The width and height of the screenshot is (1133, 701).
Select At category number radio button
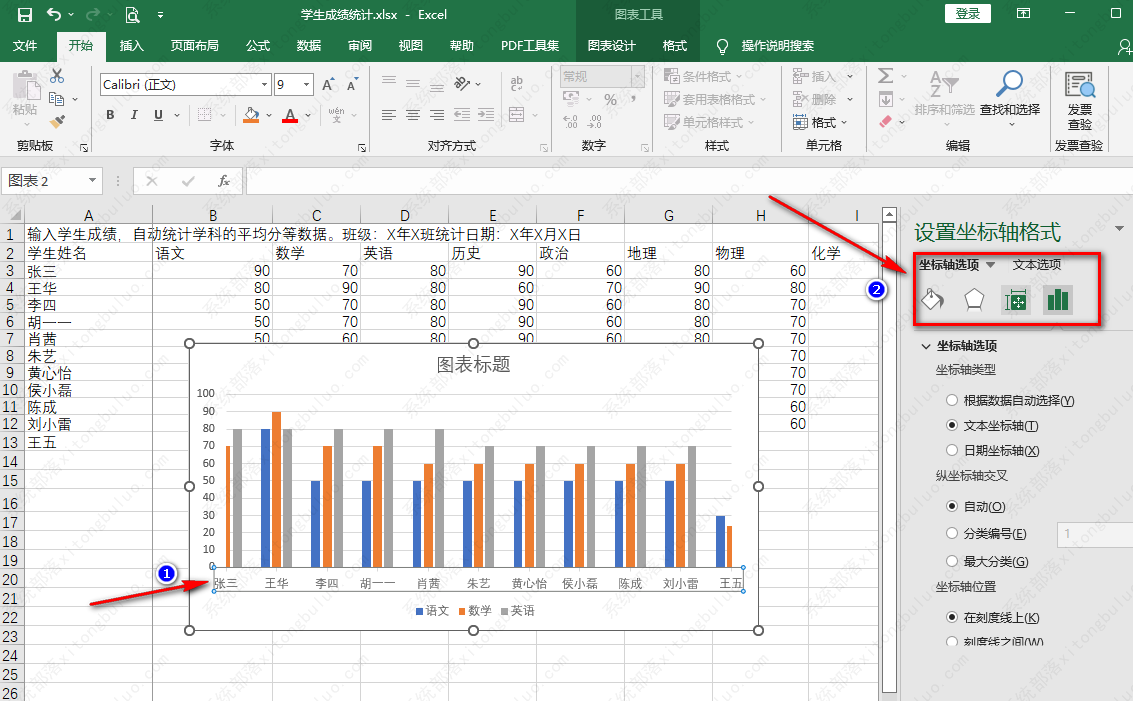tap(952, 533)
